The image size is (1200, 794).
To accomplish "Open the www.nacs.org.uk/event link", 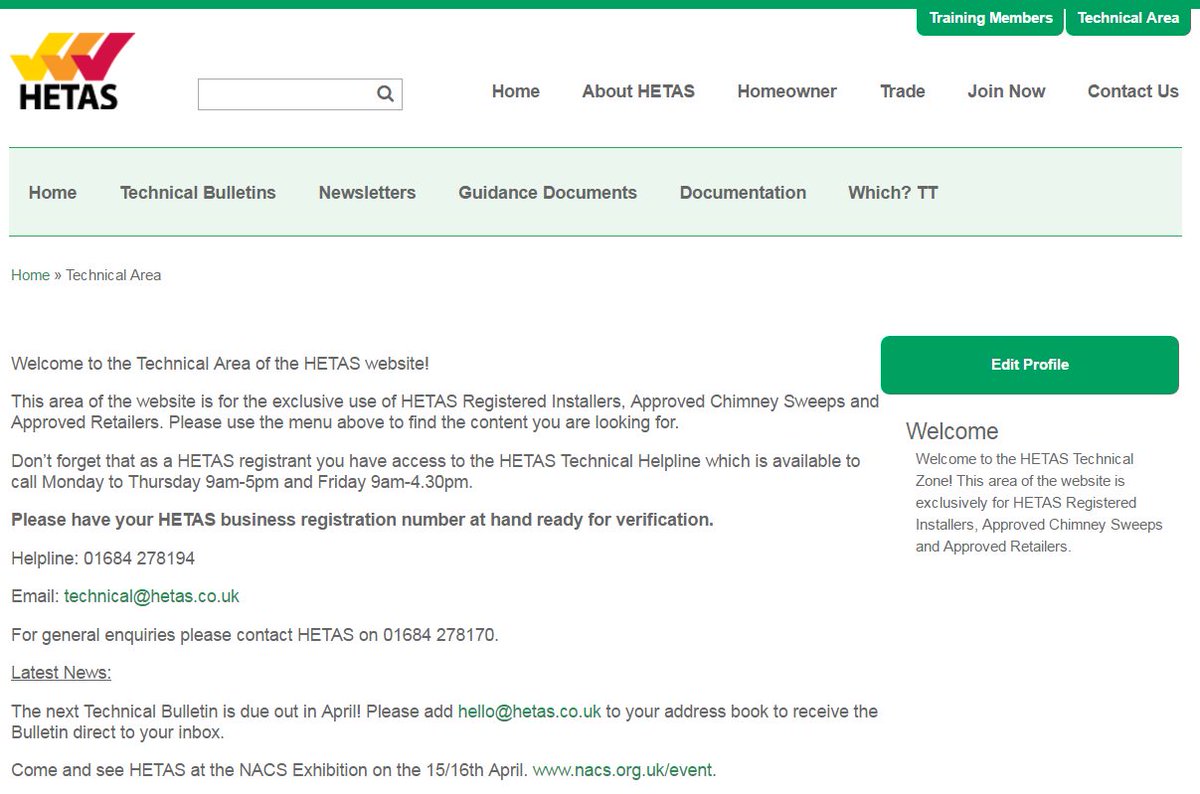I will click(623, 770).
